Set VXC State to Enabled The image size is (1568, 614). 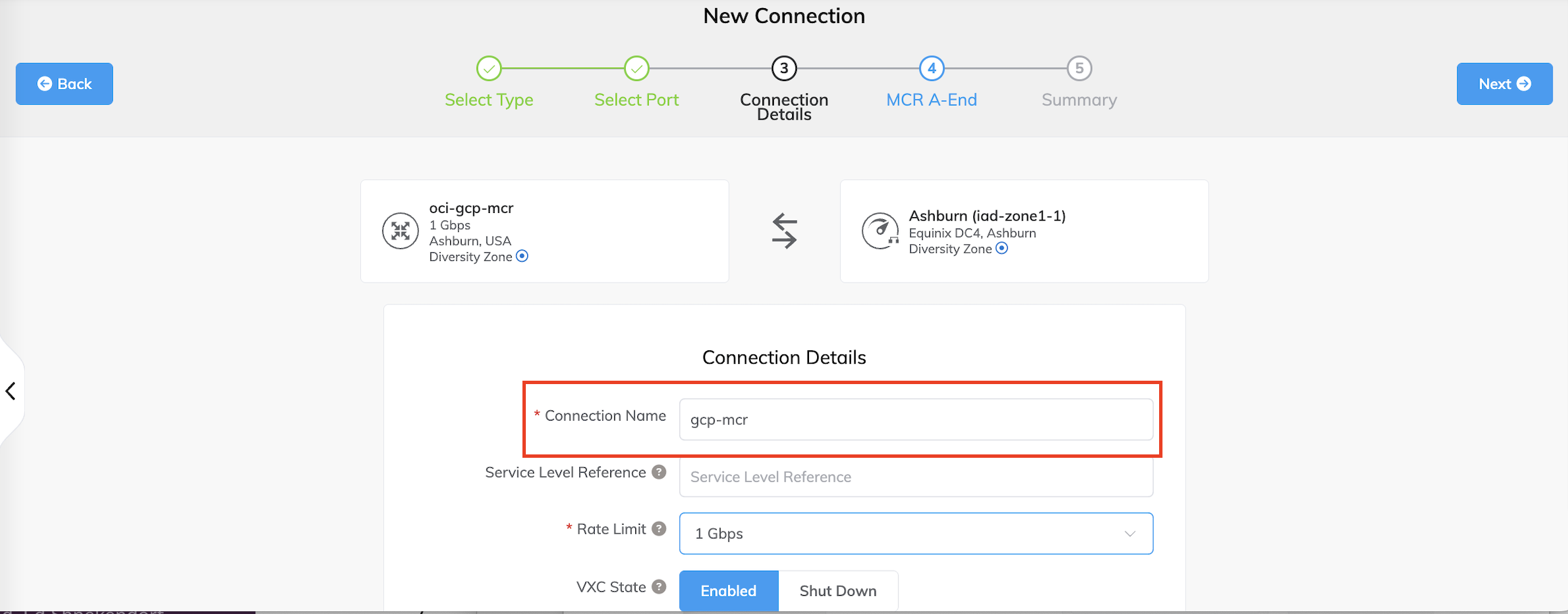(x=728, y=590)
